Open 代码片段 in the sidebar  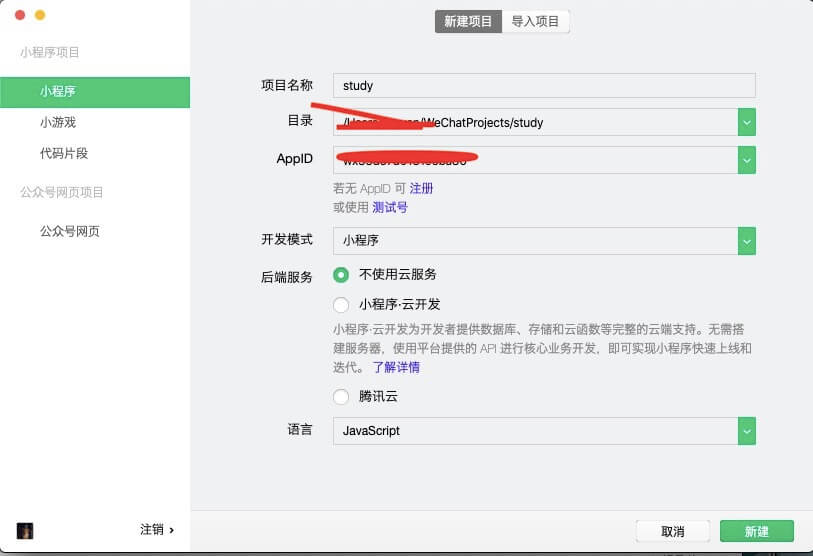(x=64, y=154)
